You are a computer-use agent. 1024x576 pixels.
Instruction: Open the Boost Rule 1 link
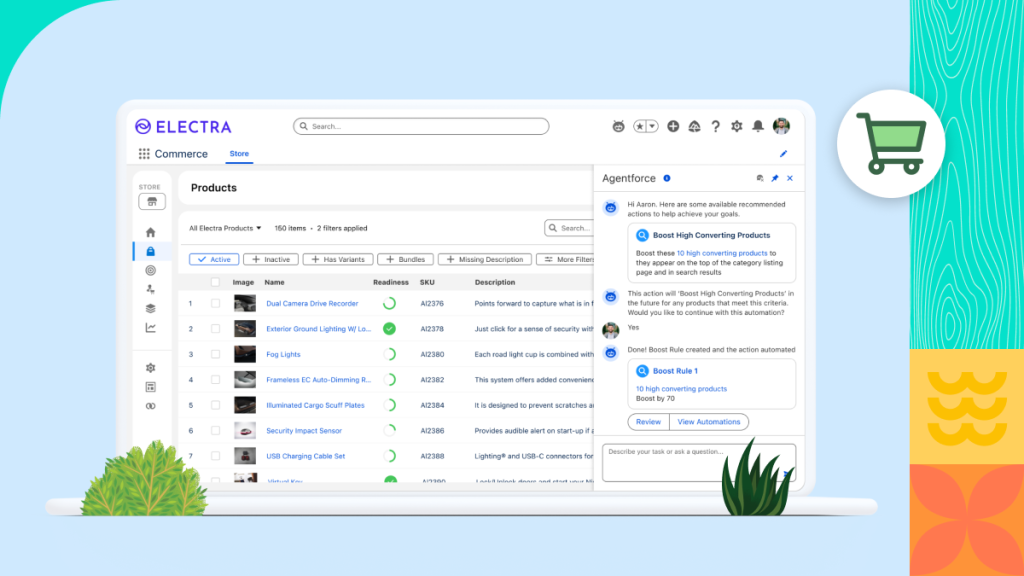675,371
